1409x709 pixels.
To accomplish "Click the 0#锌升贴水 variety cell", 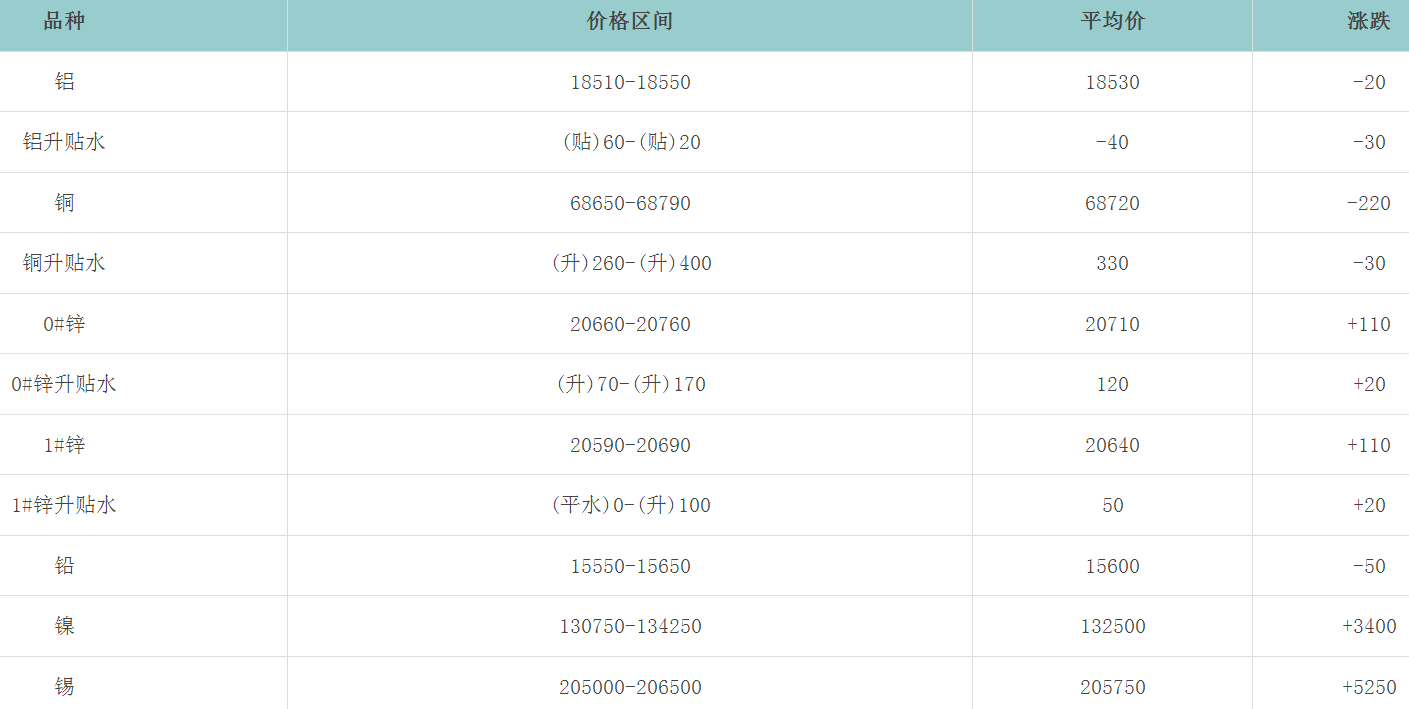I will [x=64, y=384].
